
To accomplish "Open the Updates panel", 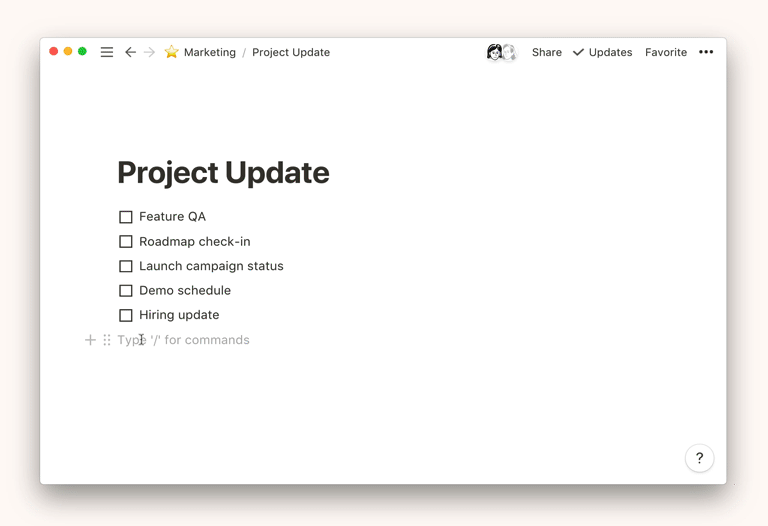I will [x=602, y=52].
